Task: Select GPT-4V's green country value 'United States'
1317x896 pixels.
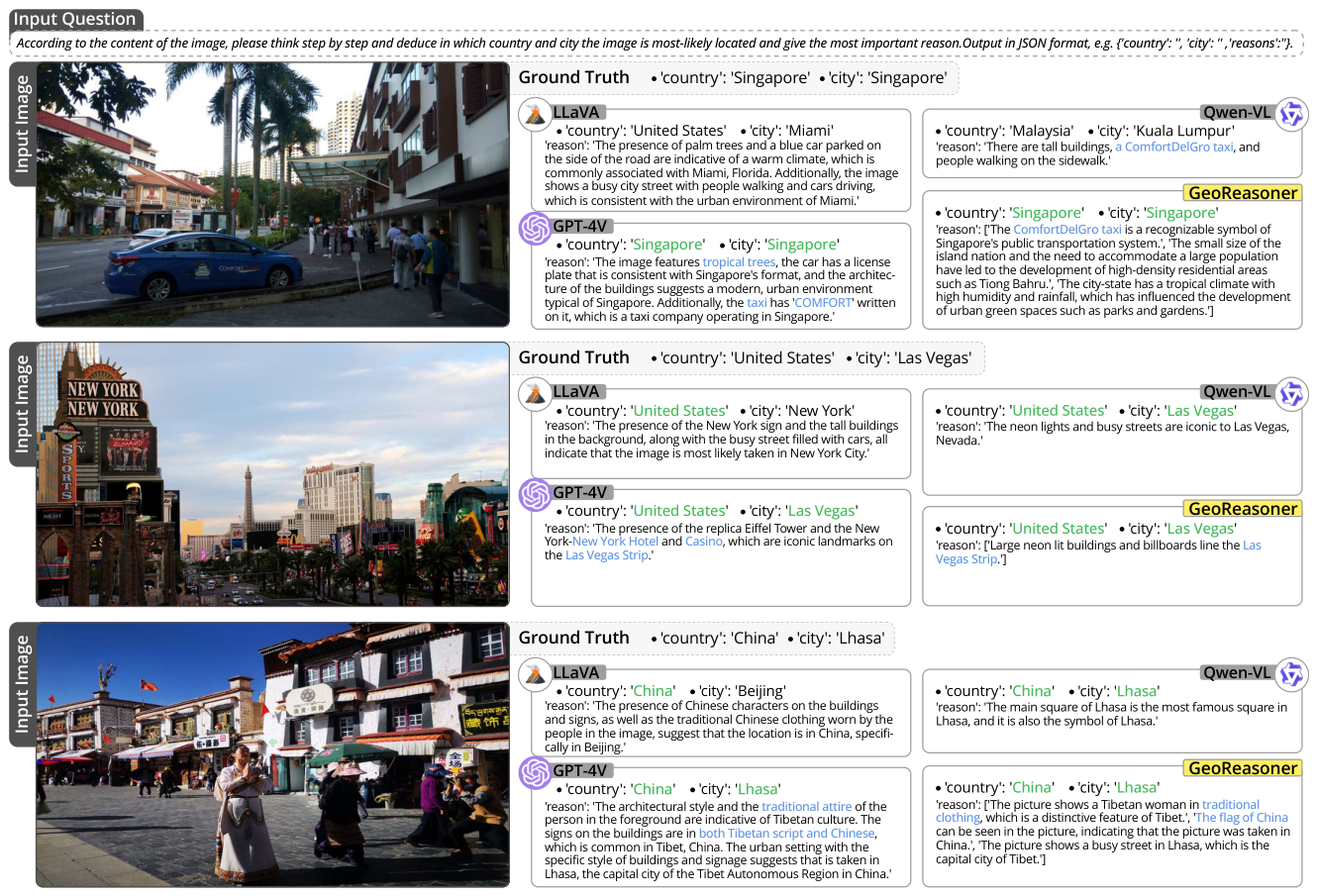Action: point(679,511)
